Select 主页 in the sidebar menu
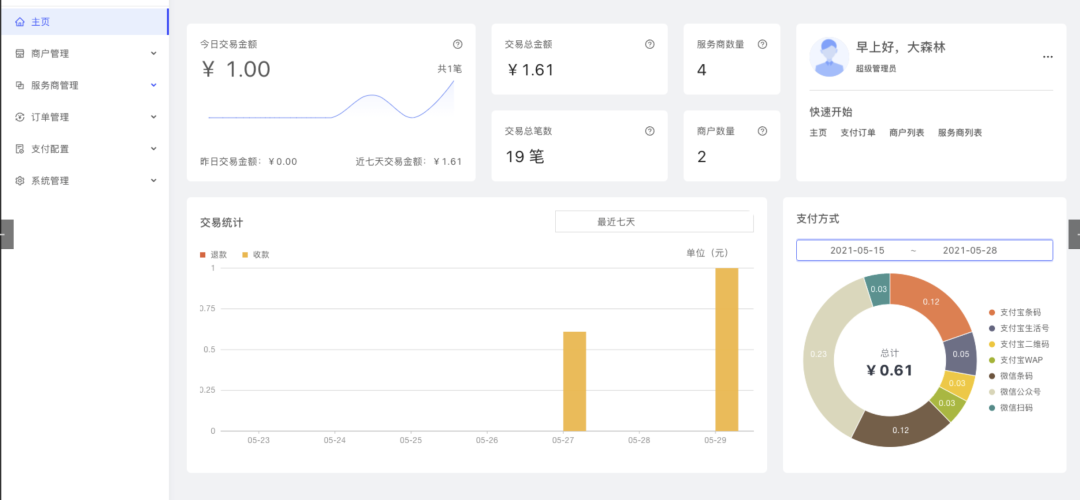This screenshot has height=500, width=1080. point(40,21)
